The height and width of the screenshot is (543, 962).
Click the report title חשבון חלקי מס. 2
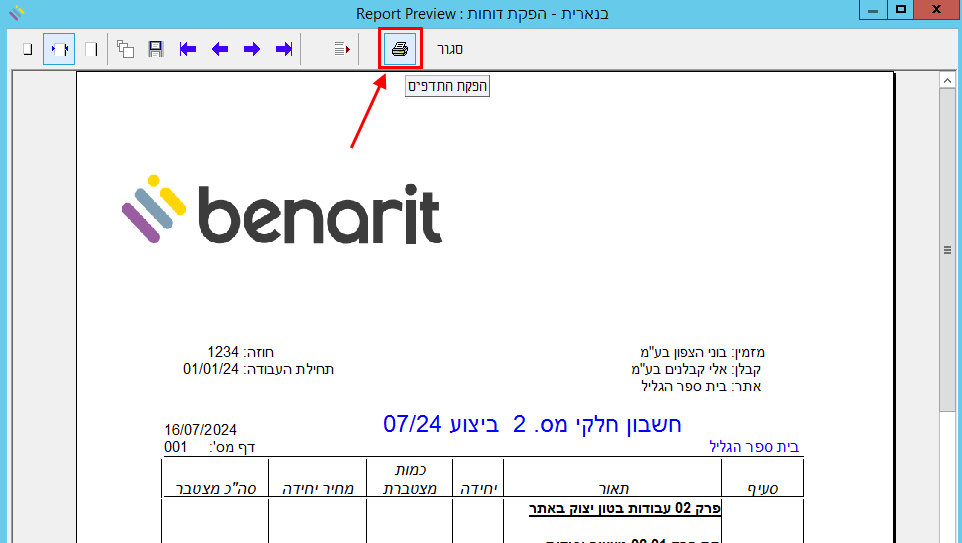coord(597,424)
